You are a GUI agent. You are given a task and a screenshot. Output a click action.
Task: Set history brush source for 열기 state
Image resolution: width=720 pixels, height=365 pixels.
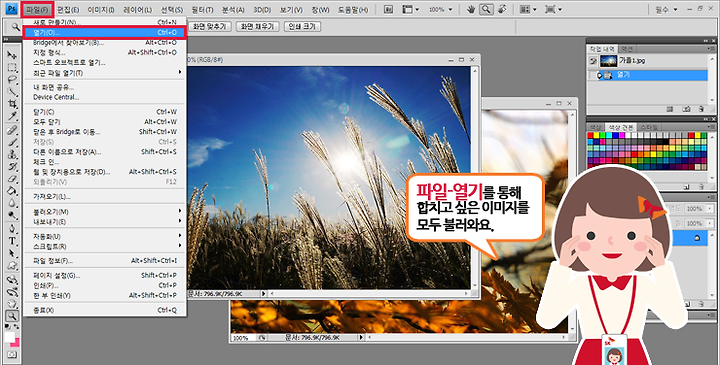(x=593, y=75)
